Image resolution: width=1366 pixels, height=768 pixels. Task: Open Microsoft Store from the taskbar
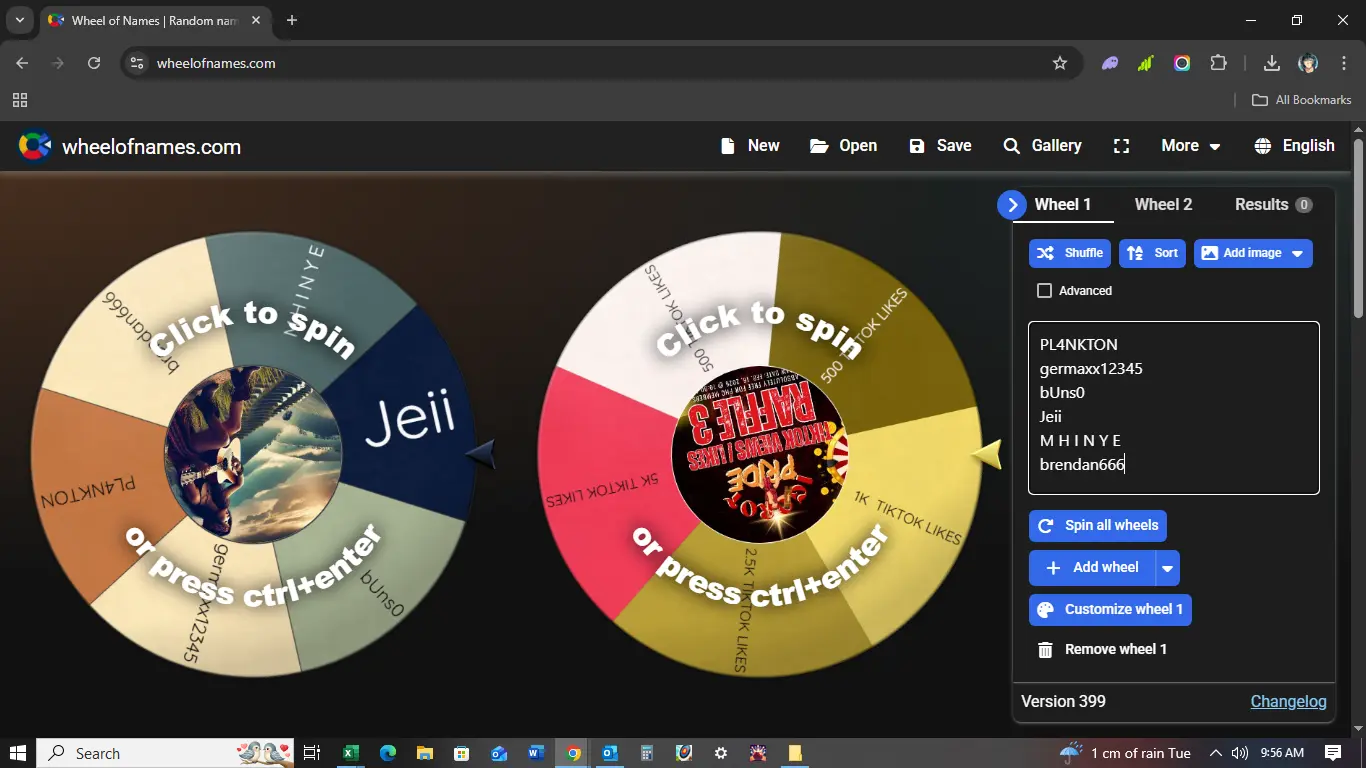461,753
